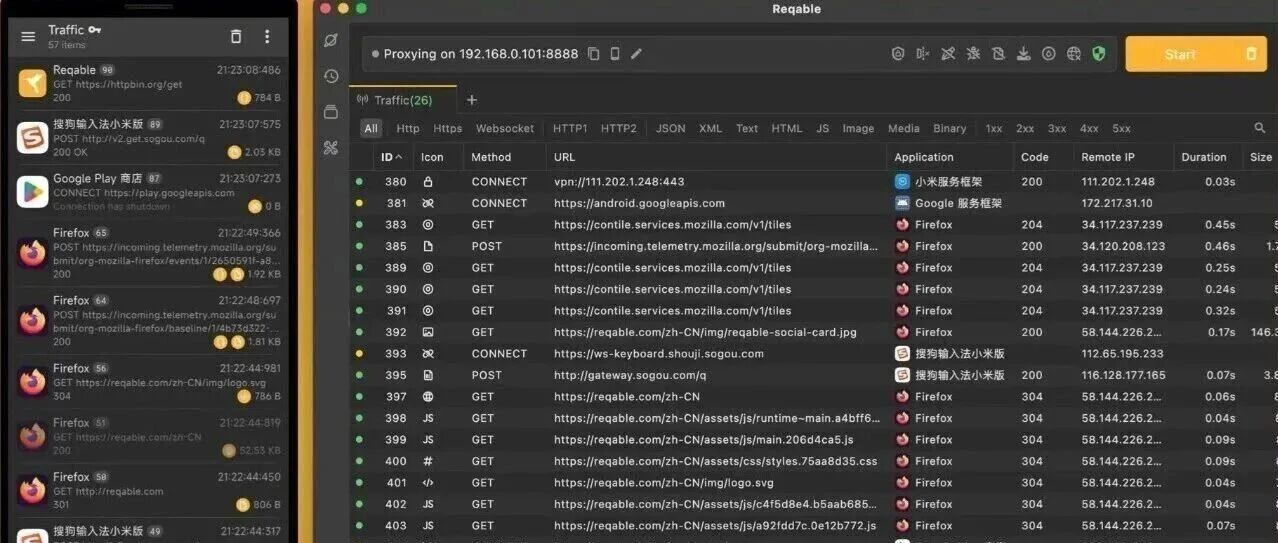Image resolution: width=1278 pixels, height=543 pixels.
Task: Select row 380 vpn://111.202.1.248:443
Action: point(813,182)
